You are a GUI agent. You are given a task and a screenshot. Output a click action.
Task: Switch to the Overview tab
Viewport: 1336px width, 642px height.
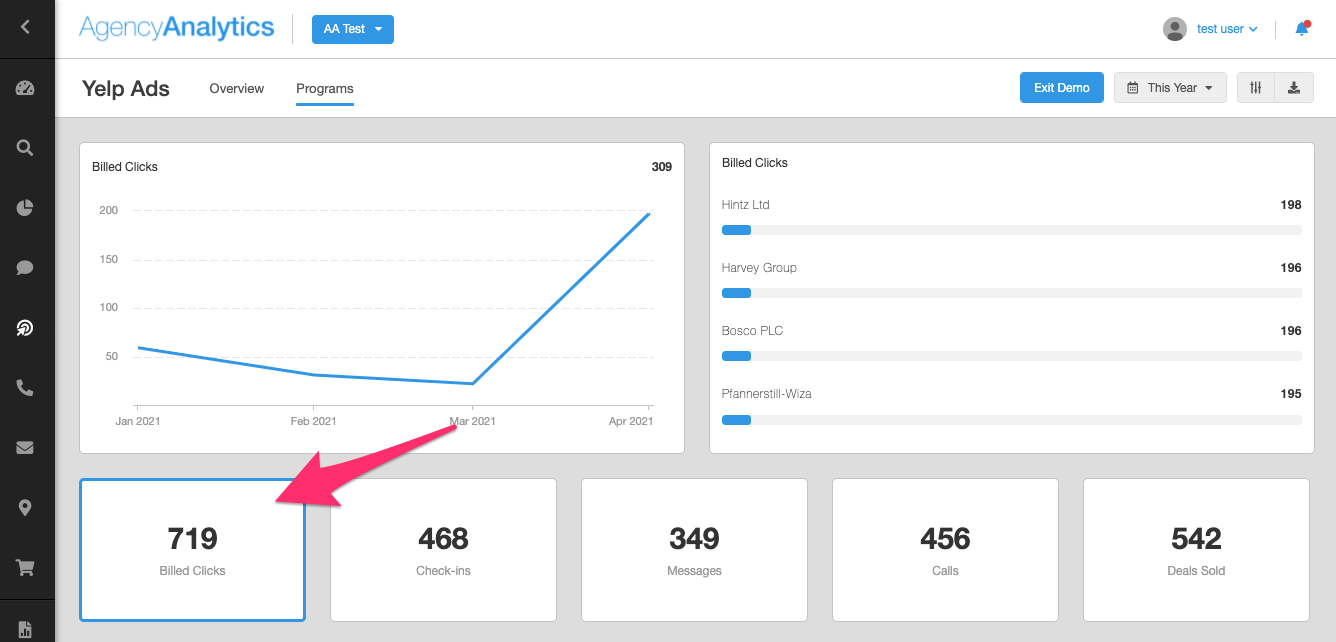point(236,89)
